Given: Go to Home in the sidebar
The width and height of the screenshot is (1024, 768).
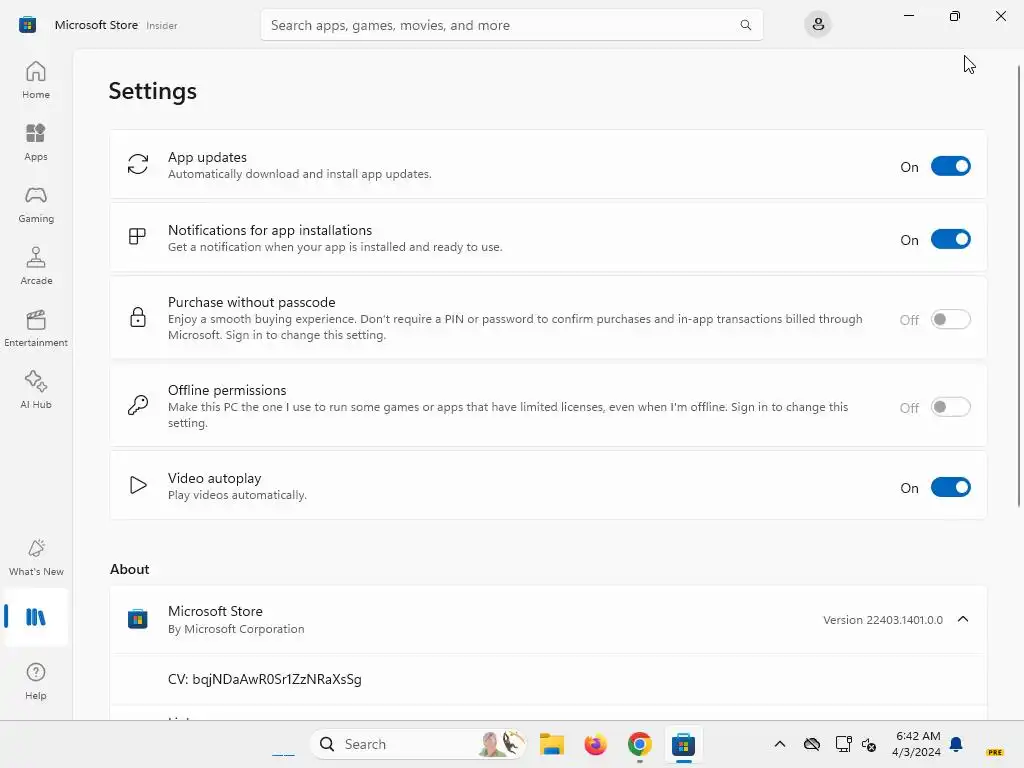Looking at the screenshot, I should pos(36,80).
